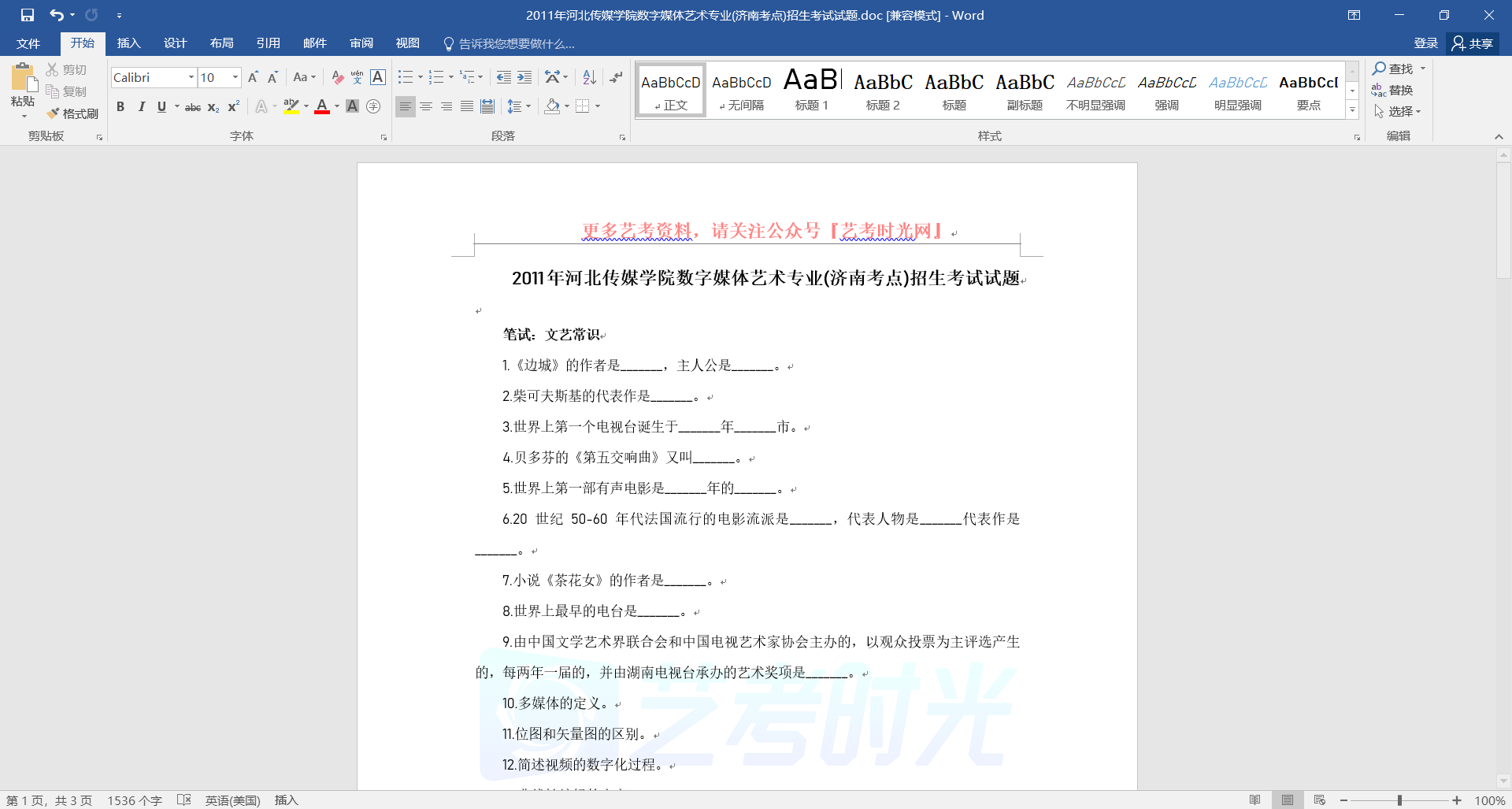Viewport: 1512px width, 809px height.
Task: Click the 告诉我您想要做什么 search box
Action: (x=516, y=43)
